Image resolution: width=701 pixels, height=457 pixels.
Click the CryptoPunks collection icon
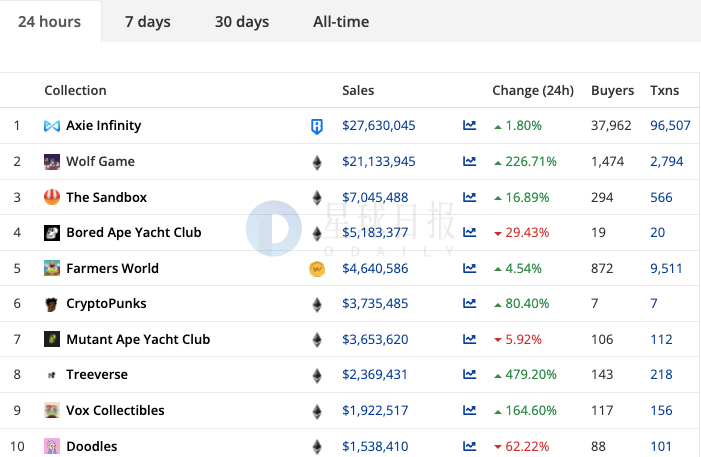click(52, 304)
